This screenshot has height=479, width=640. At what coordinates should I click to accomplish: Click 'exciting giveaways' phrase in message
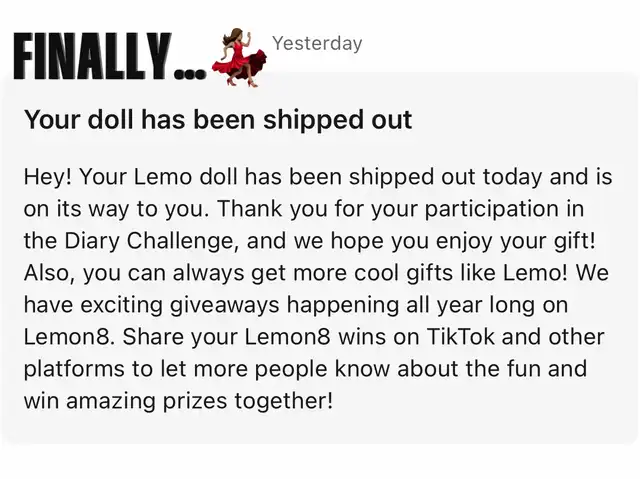coord(180,305)
